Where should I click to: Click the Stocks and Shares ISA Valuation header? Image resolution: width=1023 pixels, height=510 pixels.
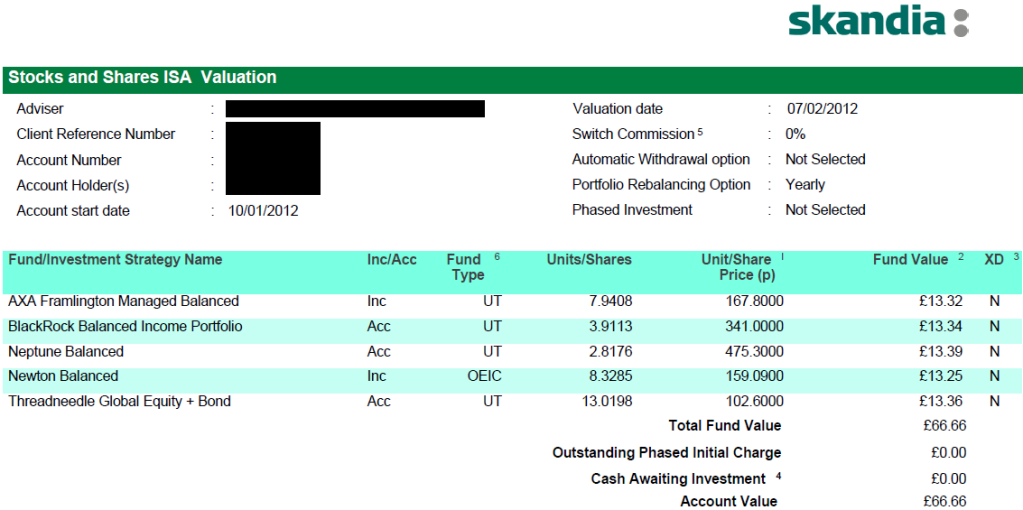143,78
